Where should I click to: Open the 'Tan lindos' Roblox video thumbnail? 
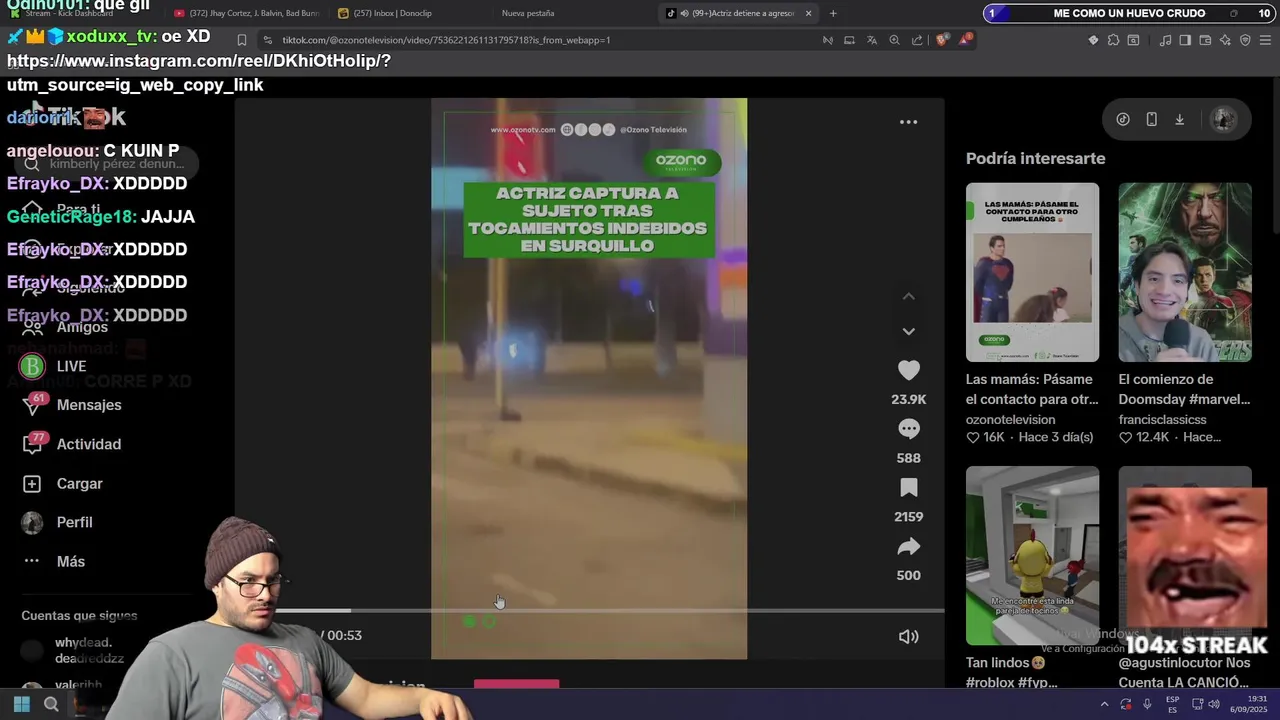(1032, 555)
